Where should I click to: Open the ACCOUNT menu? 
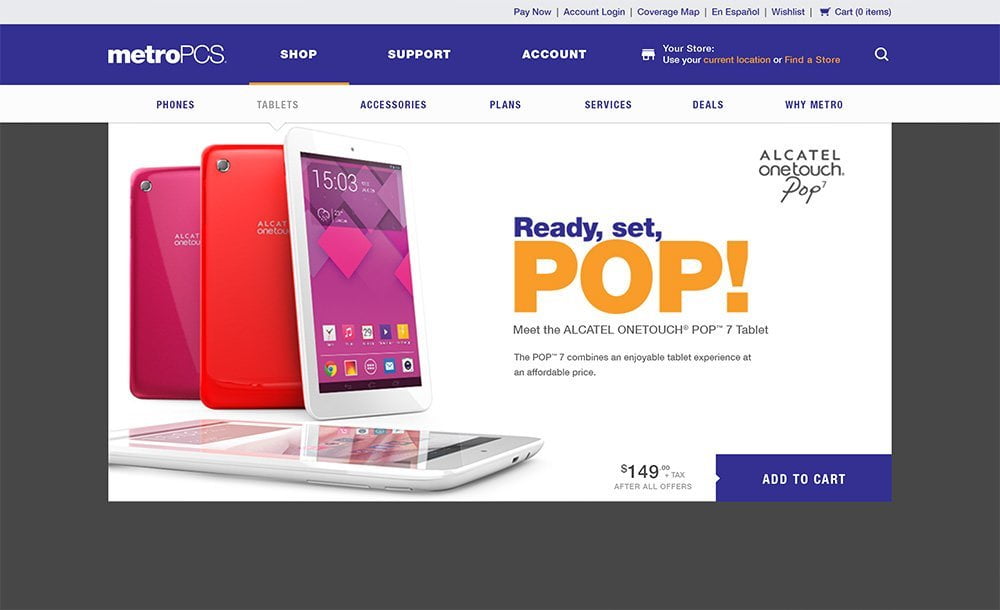point(554,54)
